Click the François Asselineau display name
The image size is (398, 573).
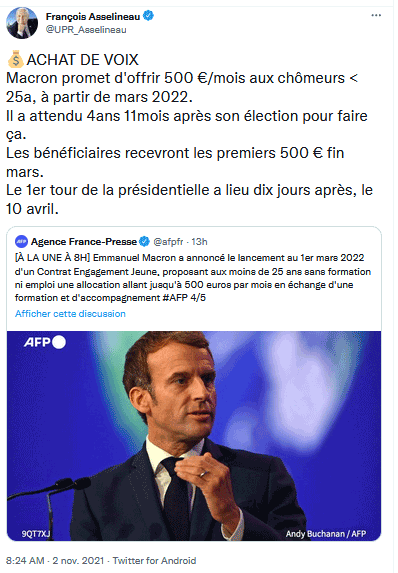click(x=93, y=16)
